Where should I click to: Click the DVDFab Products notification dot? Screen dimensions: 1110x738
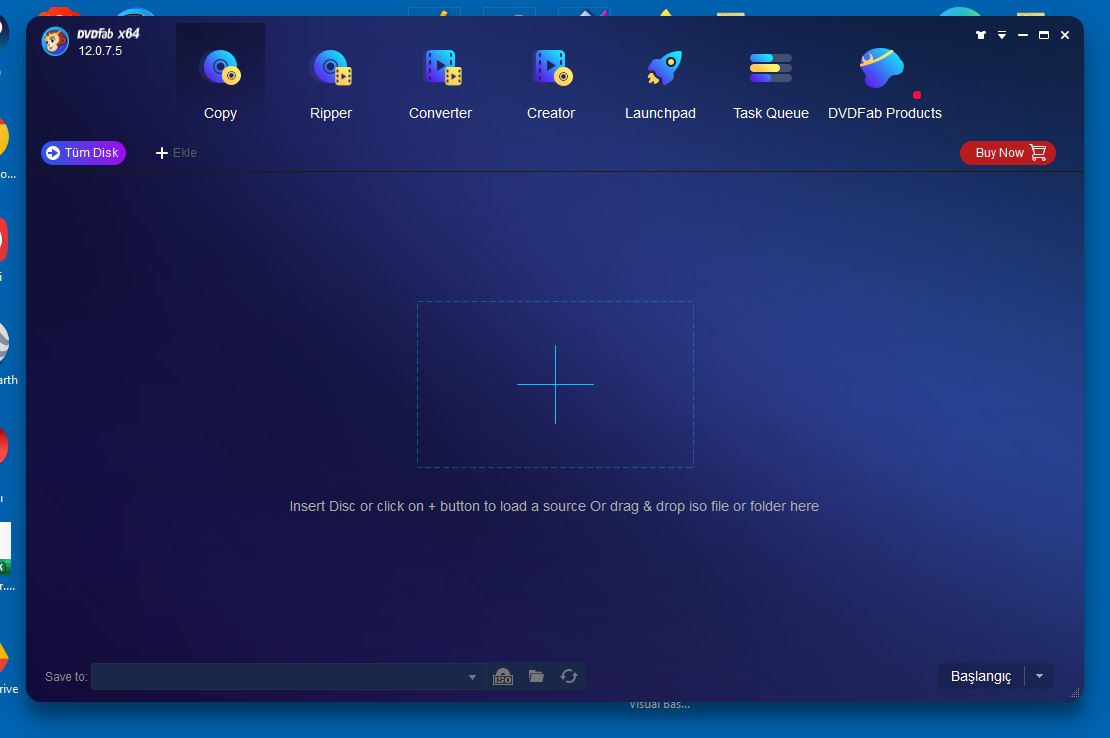pos(917,95)
